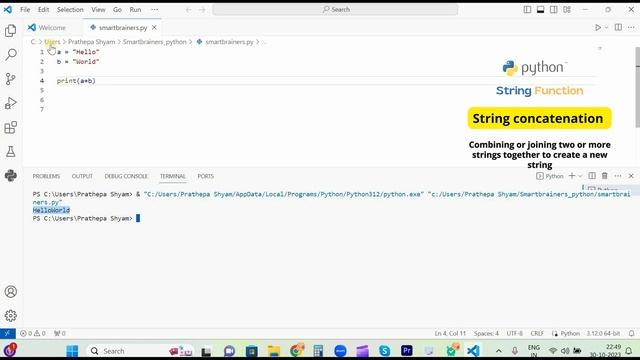Split the editor to the right

618,27
